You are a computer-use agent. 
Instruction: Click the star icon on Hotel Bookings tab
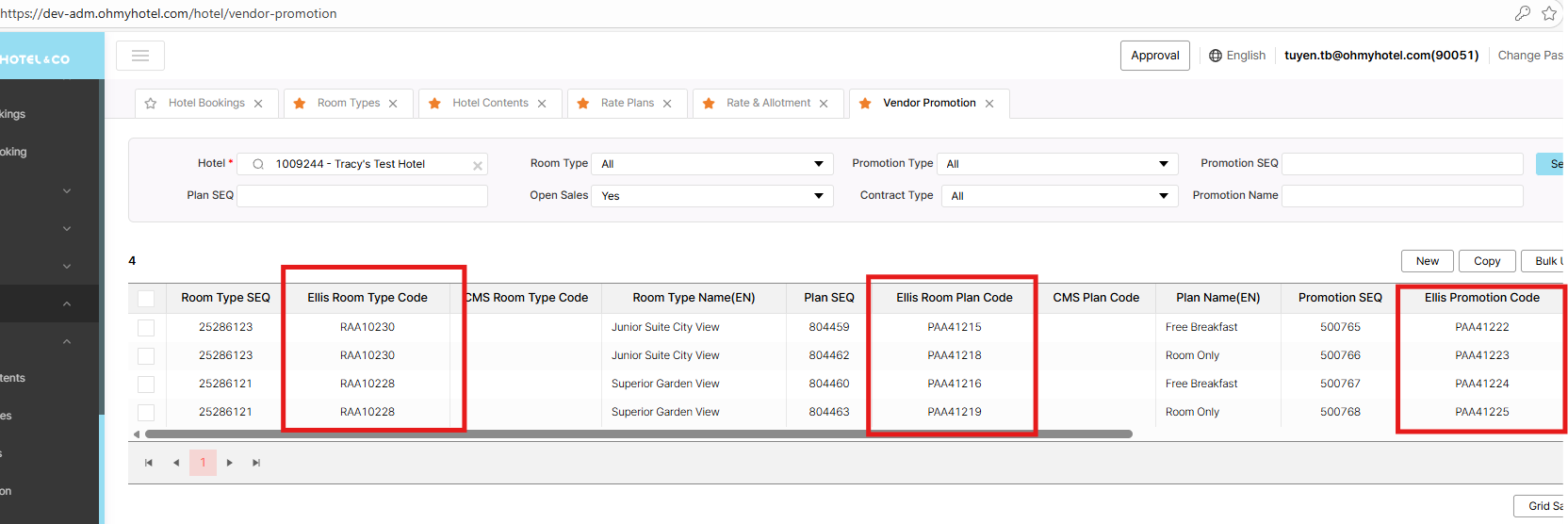point(151,104)
